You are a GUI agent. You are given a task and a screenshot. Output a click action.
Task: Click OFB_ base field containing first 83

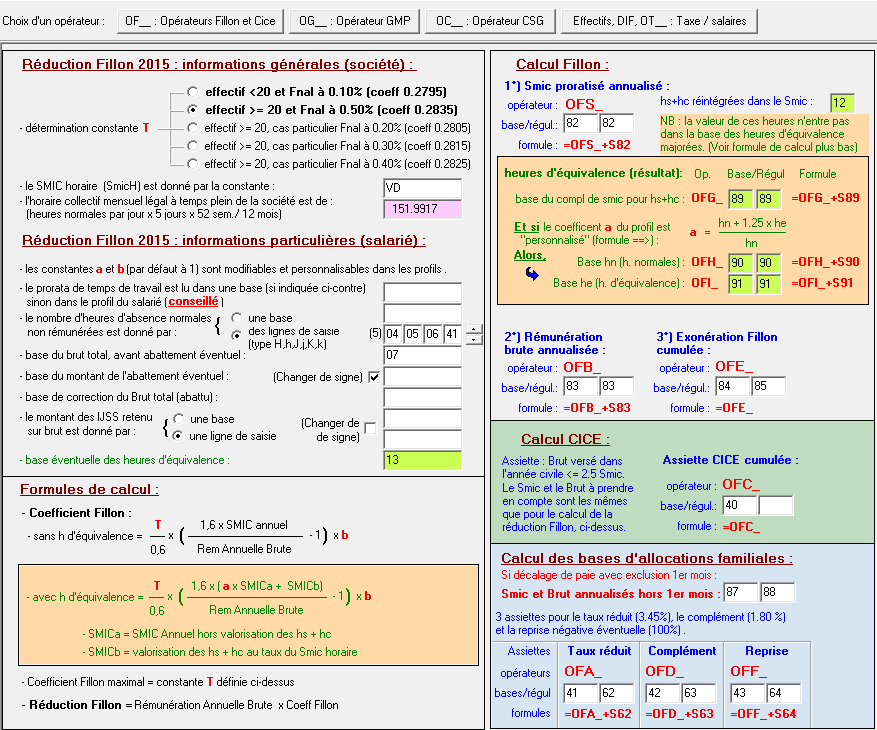click(x=580, y=385)
